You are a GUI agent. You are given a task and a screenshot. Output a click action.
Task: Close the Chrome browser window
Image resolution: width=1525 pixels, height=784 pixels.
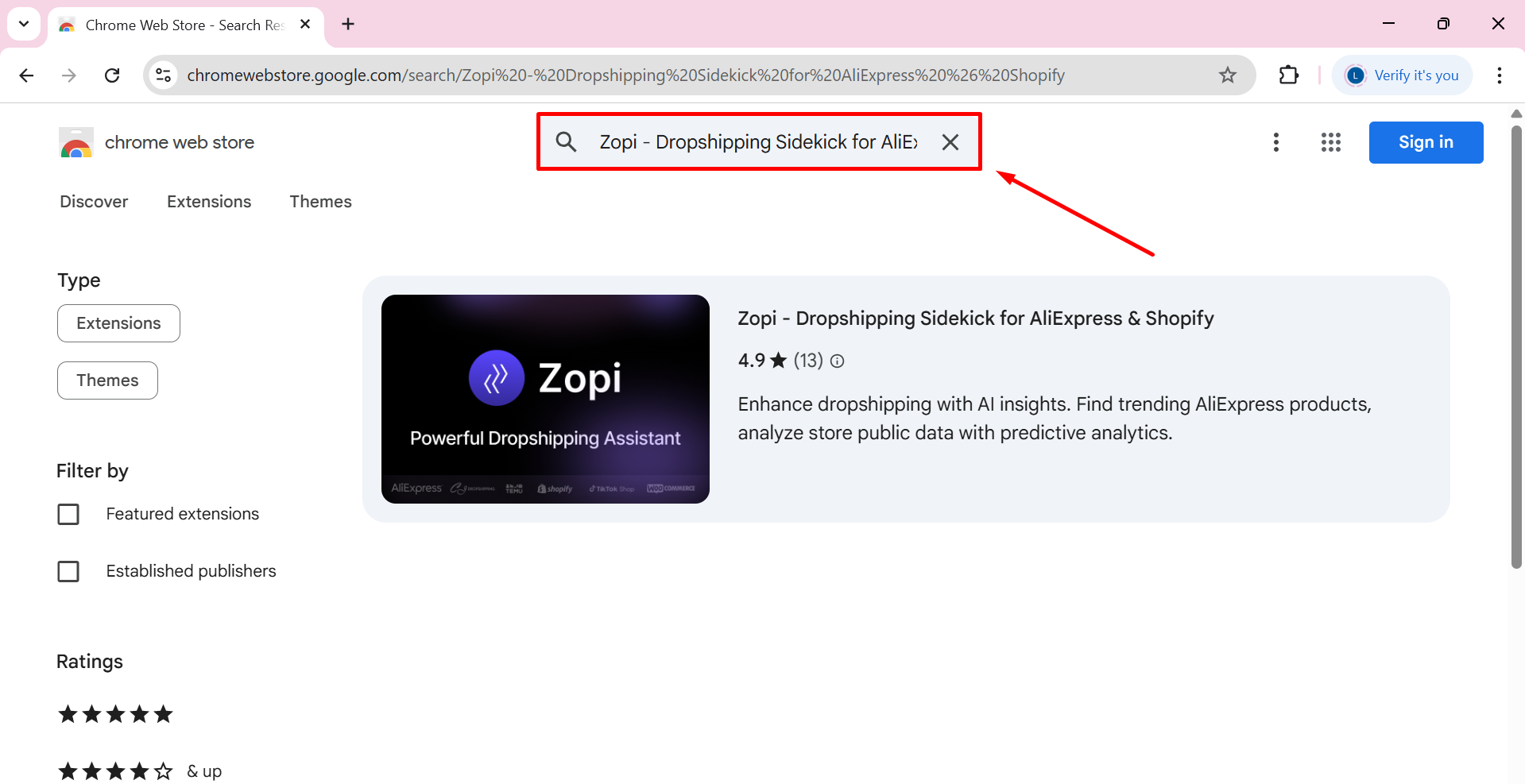(1498, 24)
